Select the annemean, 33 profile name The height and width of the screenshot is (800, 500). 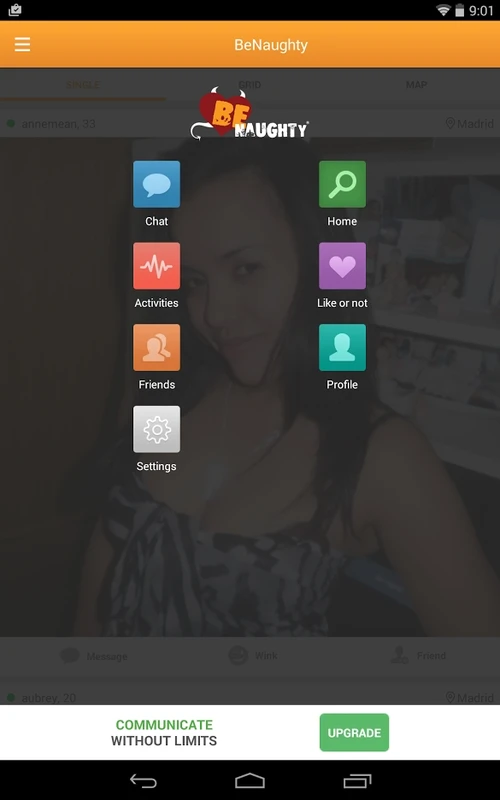(58, 123)
